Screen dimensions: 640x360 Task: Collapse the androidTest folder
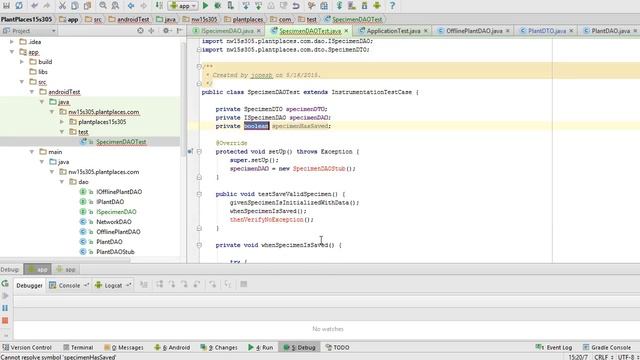point(32,92)
